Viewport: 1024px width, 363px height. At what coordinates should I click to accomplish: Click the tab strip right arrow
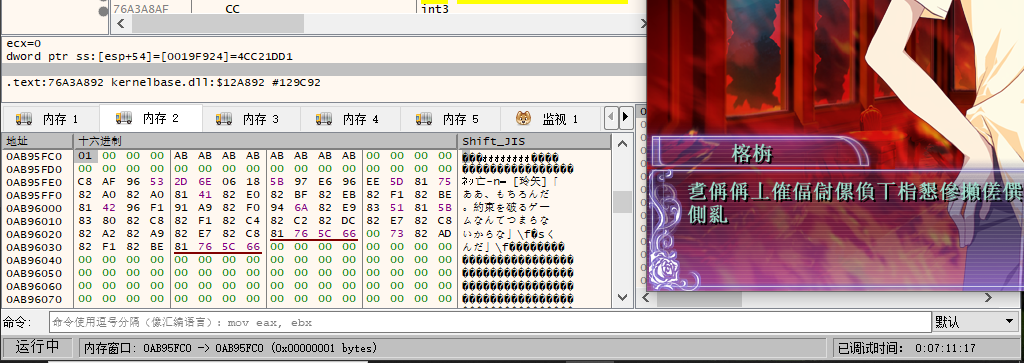click(625, 118)
